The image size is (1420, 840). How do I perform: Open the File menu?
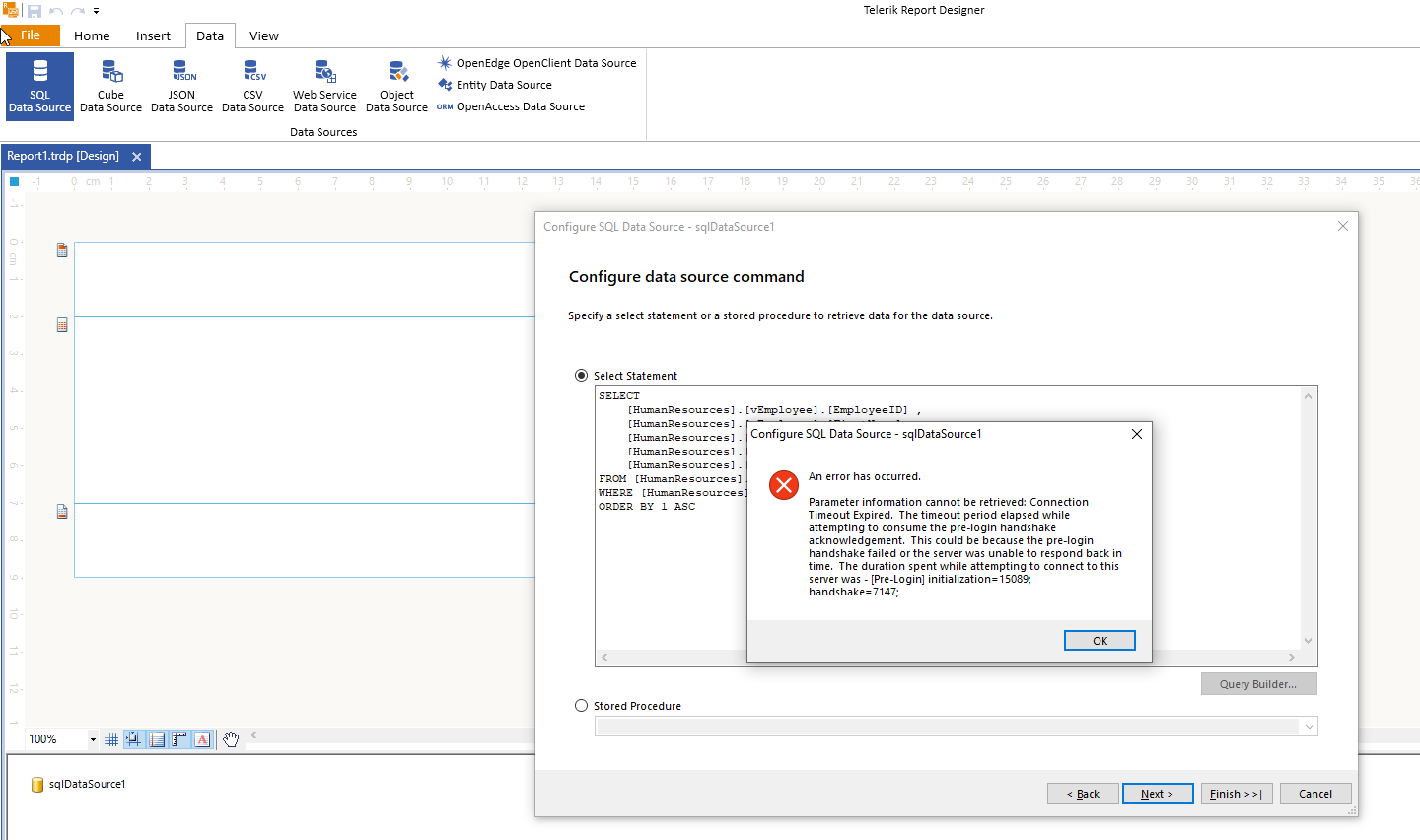[x=31, y=35]
